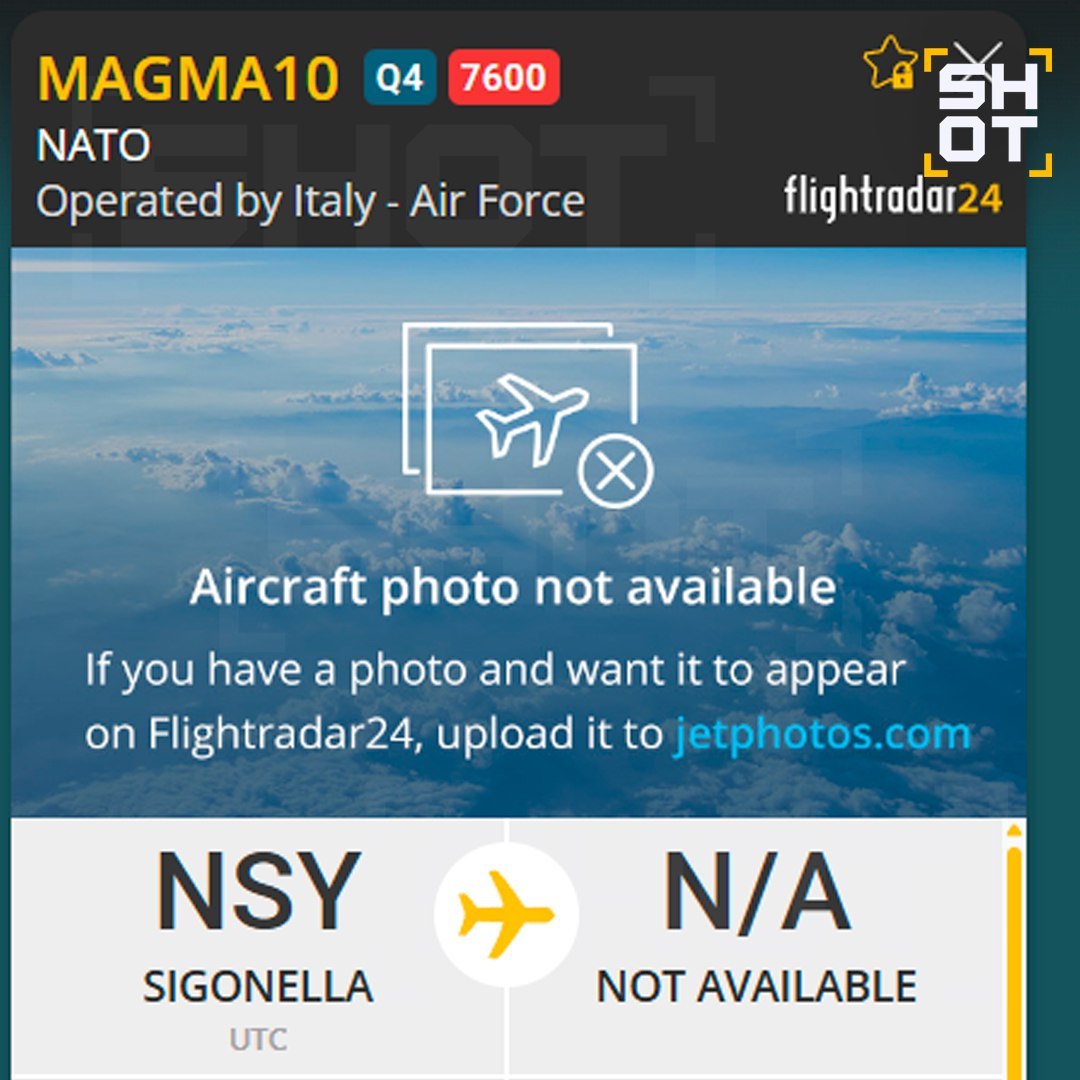Click the yellow scrollbar thumb
The image size is (1080, 1080).
[1014, 964]
